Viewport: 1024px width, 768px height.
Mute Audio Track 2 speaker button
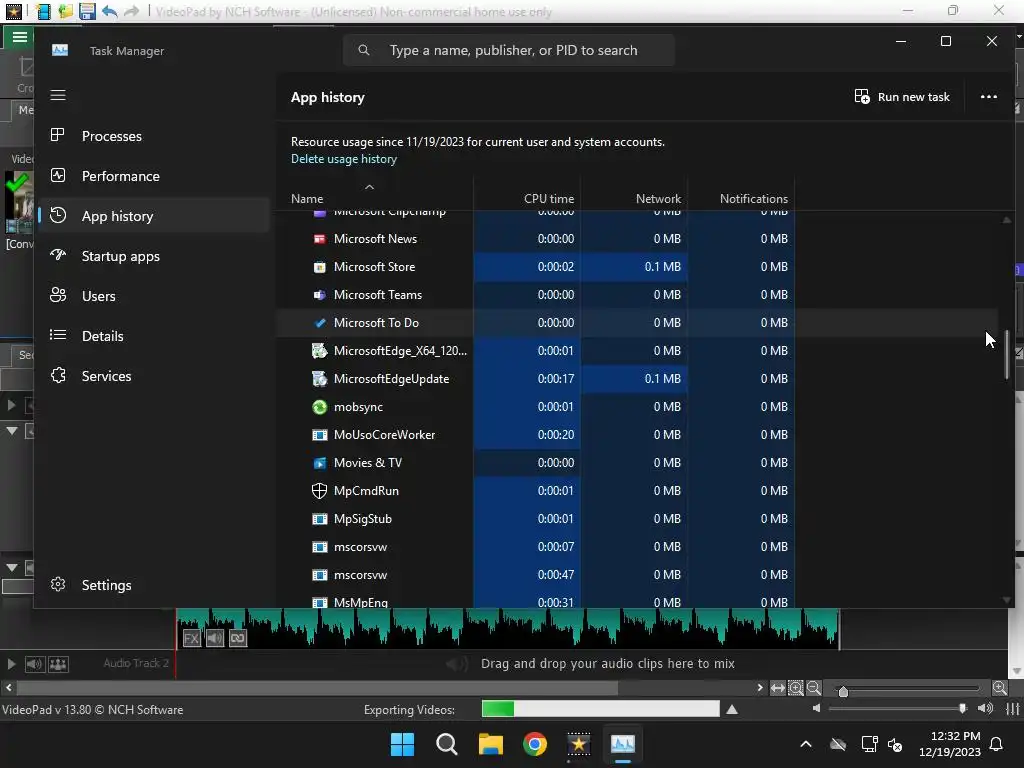34,664
